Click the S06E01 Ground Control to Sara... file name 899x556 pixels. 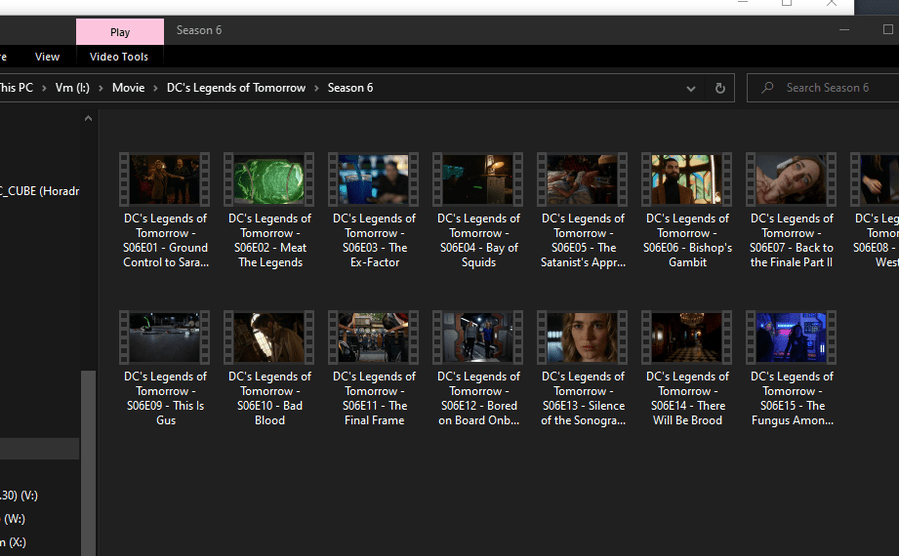pos(165,240)
